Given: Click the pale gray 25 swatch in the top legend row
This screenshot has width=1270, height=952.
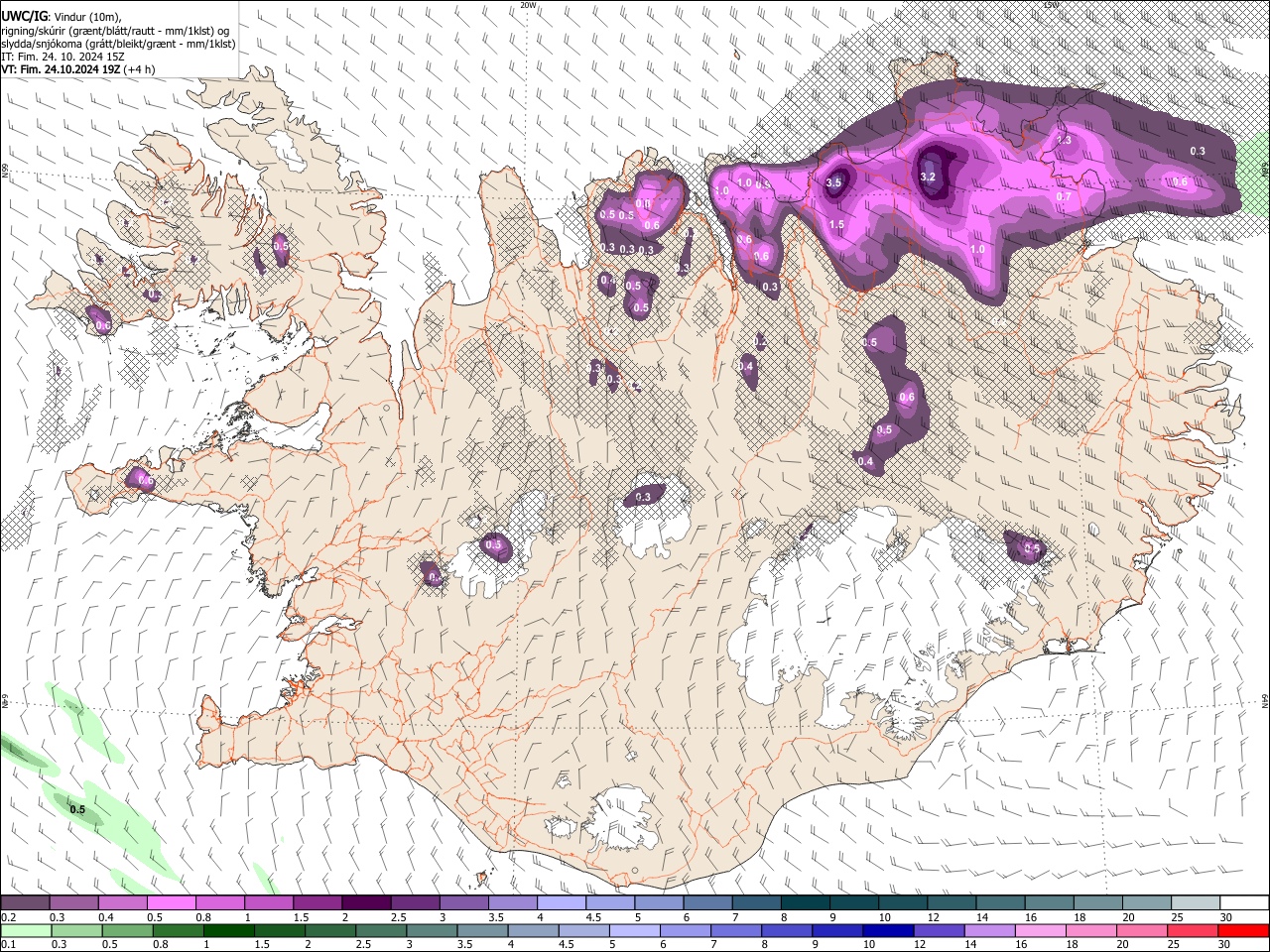Looking at the screenshot, I should (x=1195, y=903).
